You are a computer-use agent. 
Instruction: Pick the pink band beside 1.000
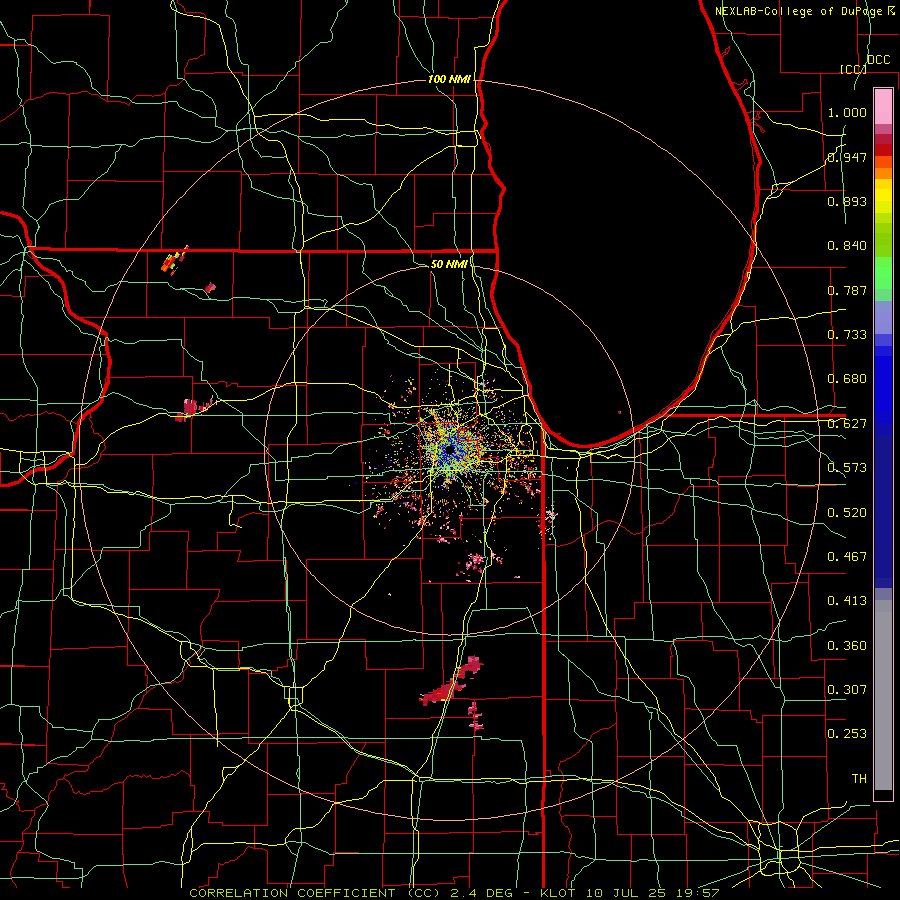(x=883, y=107)
